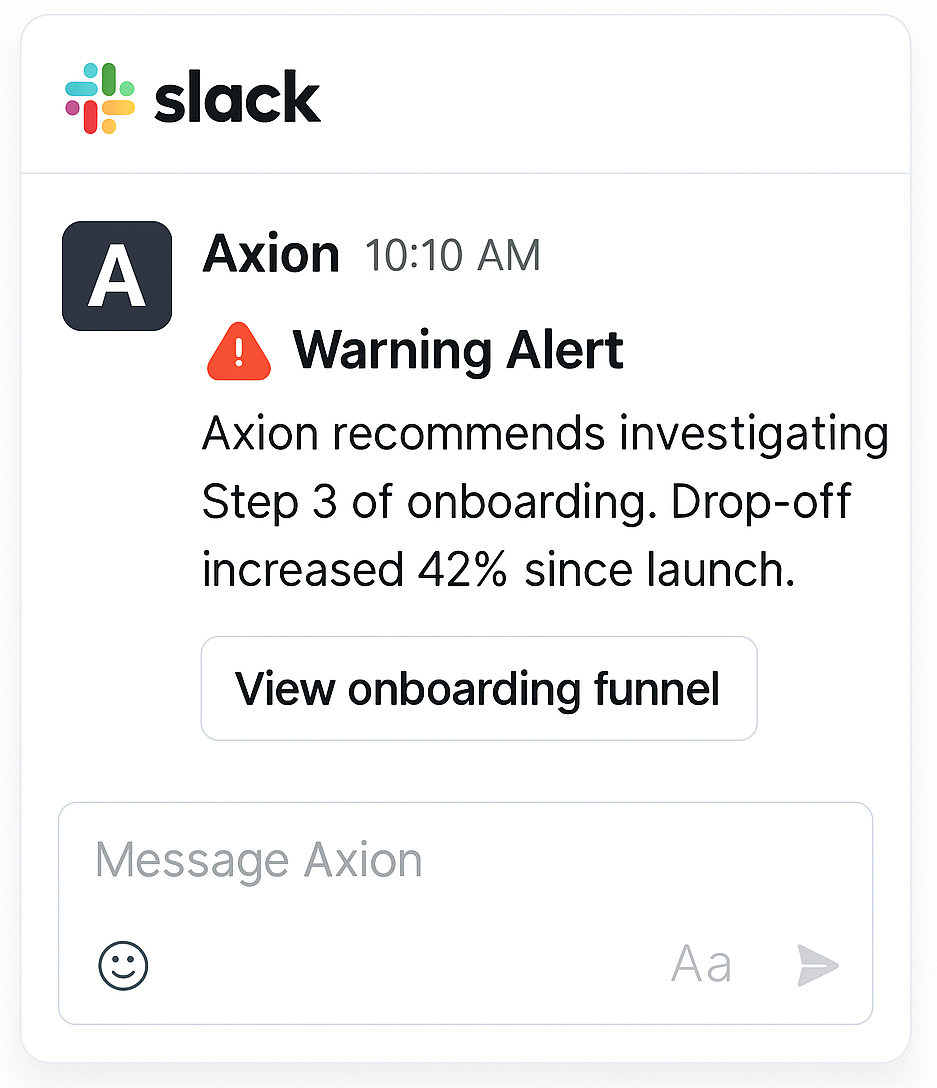Toggle text formatting with the Aa icon
Image resolution: width=937 pixels, height=1088 pixels.
tap(701, 964)
